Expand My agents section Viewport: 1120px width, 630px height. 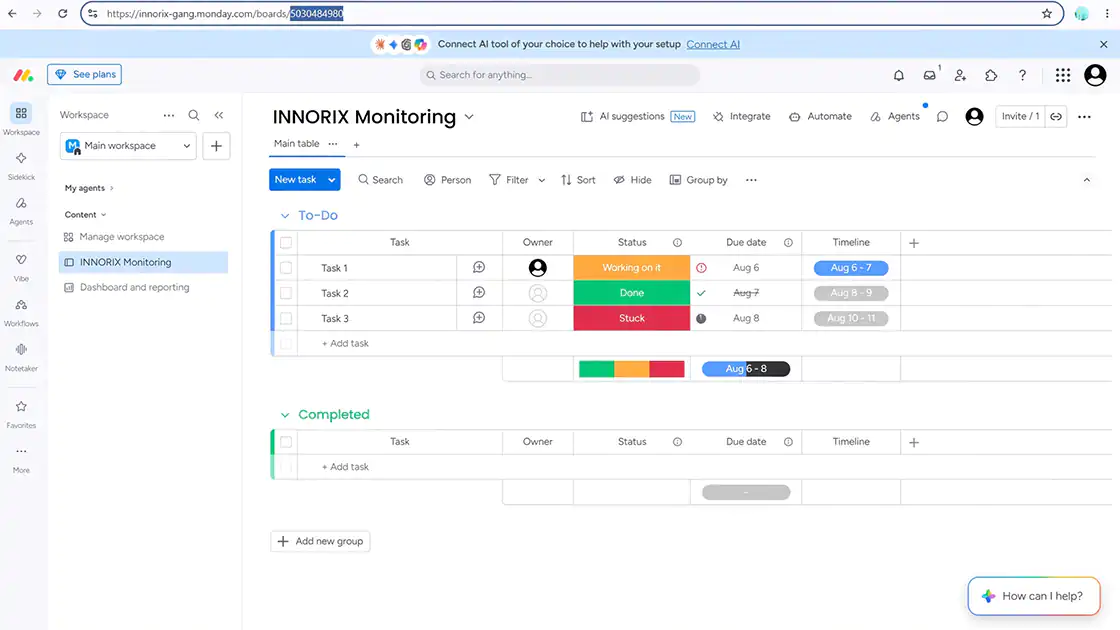[x=89, y=188]
